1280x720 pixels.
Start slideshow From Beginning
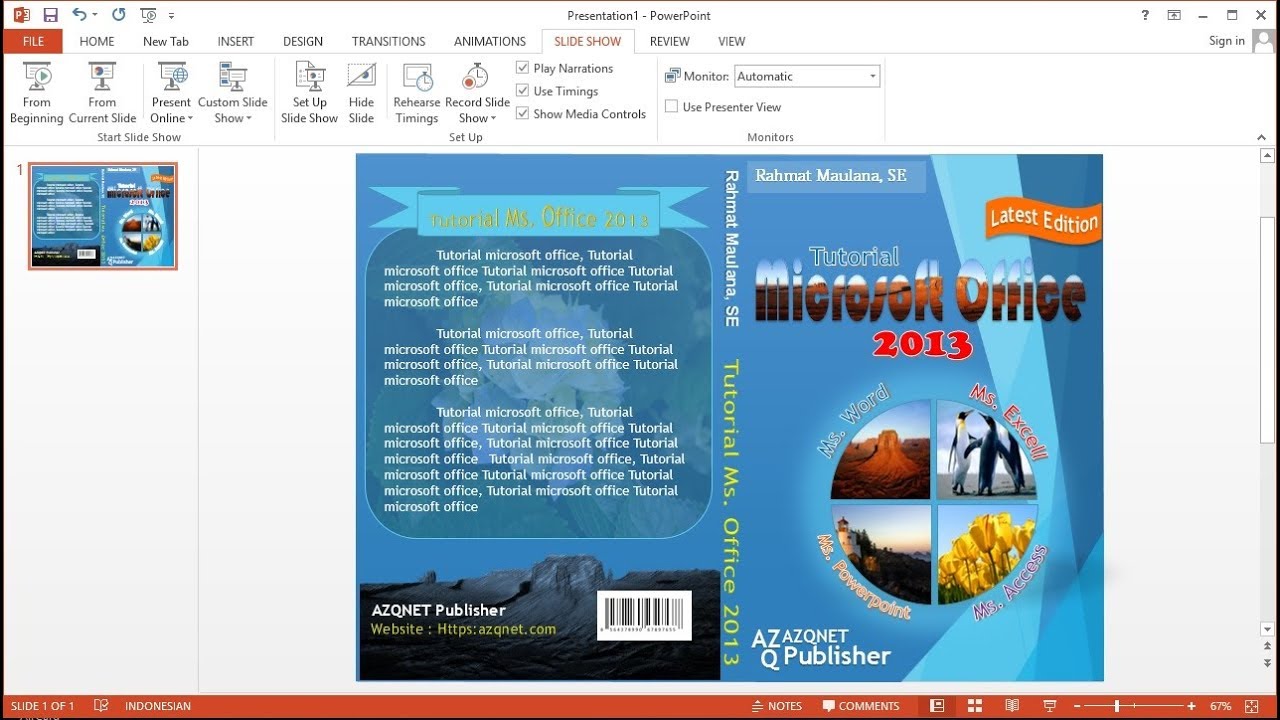click(37, 93)
